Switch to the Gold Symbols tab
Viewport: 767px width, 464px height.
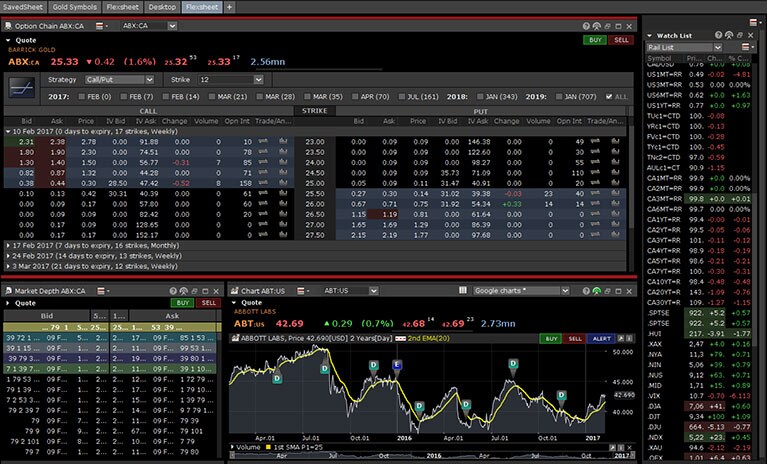pos(74,7)
